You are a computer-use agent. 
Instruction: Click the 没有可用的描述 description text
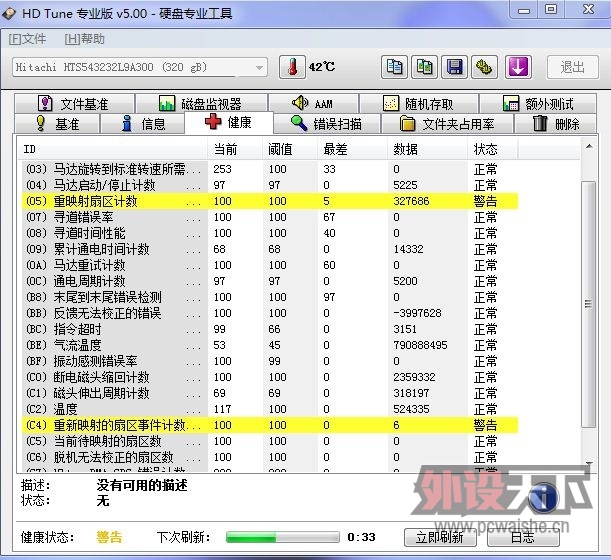coord(142,485)
